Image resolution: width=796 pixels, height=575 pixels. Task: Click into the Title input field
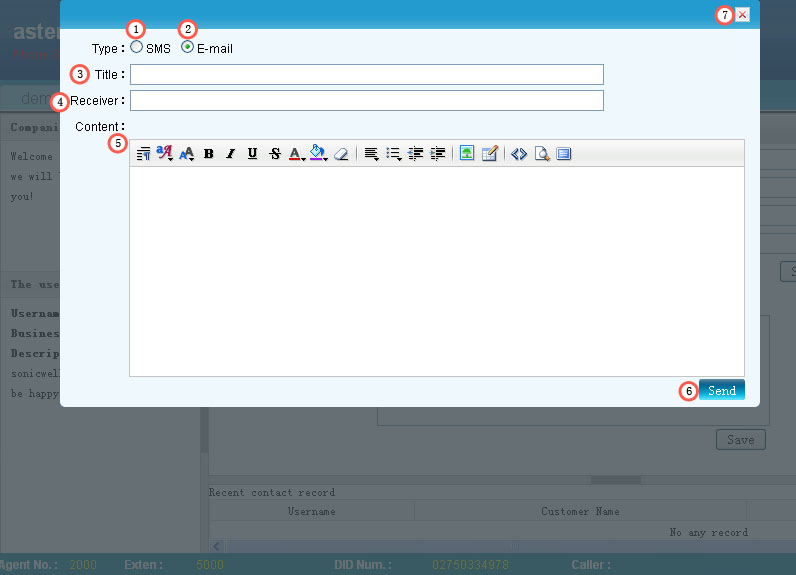click(367, 75)
